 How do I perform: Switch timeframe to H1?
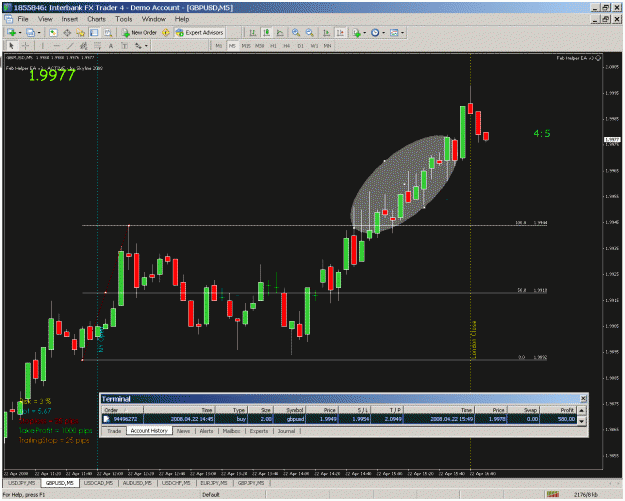click(273, 46)
